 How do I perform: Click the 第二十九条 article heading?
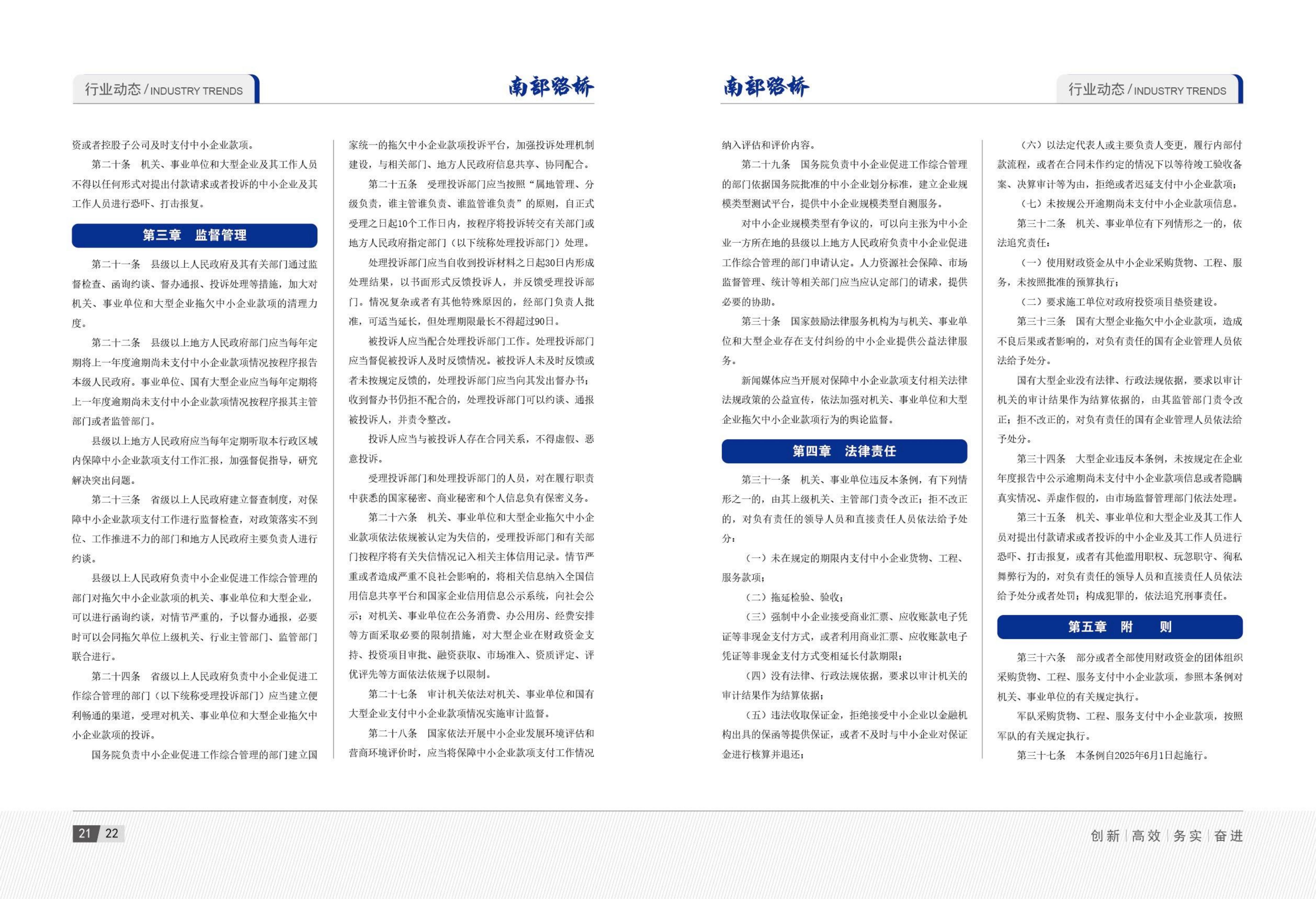pos(766,164)
